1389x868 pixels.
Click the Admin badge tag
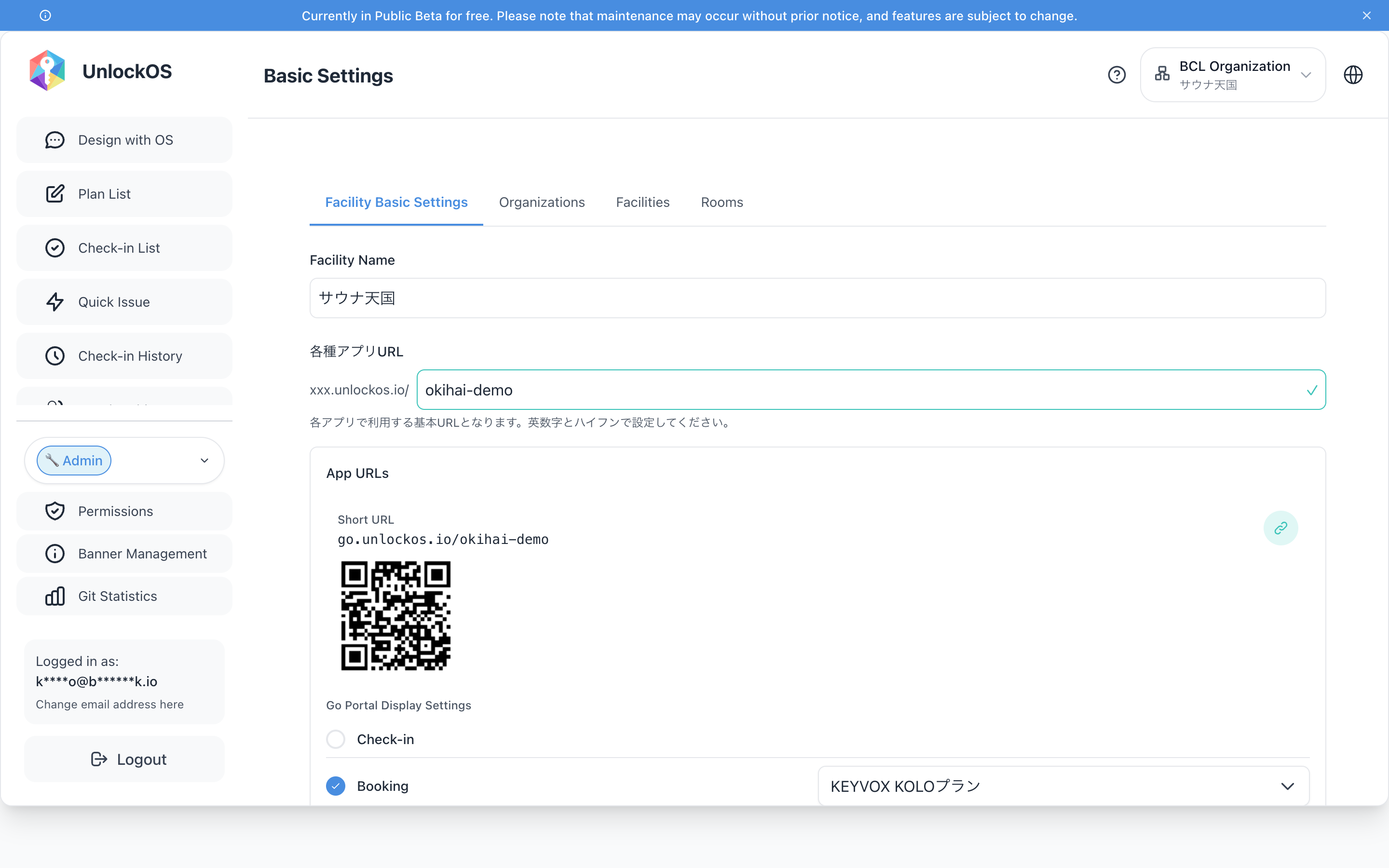74,461
